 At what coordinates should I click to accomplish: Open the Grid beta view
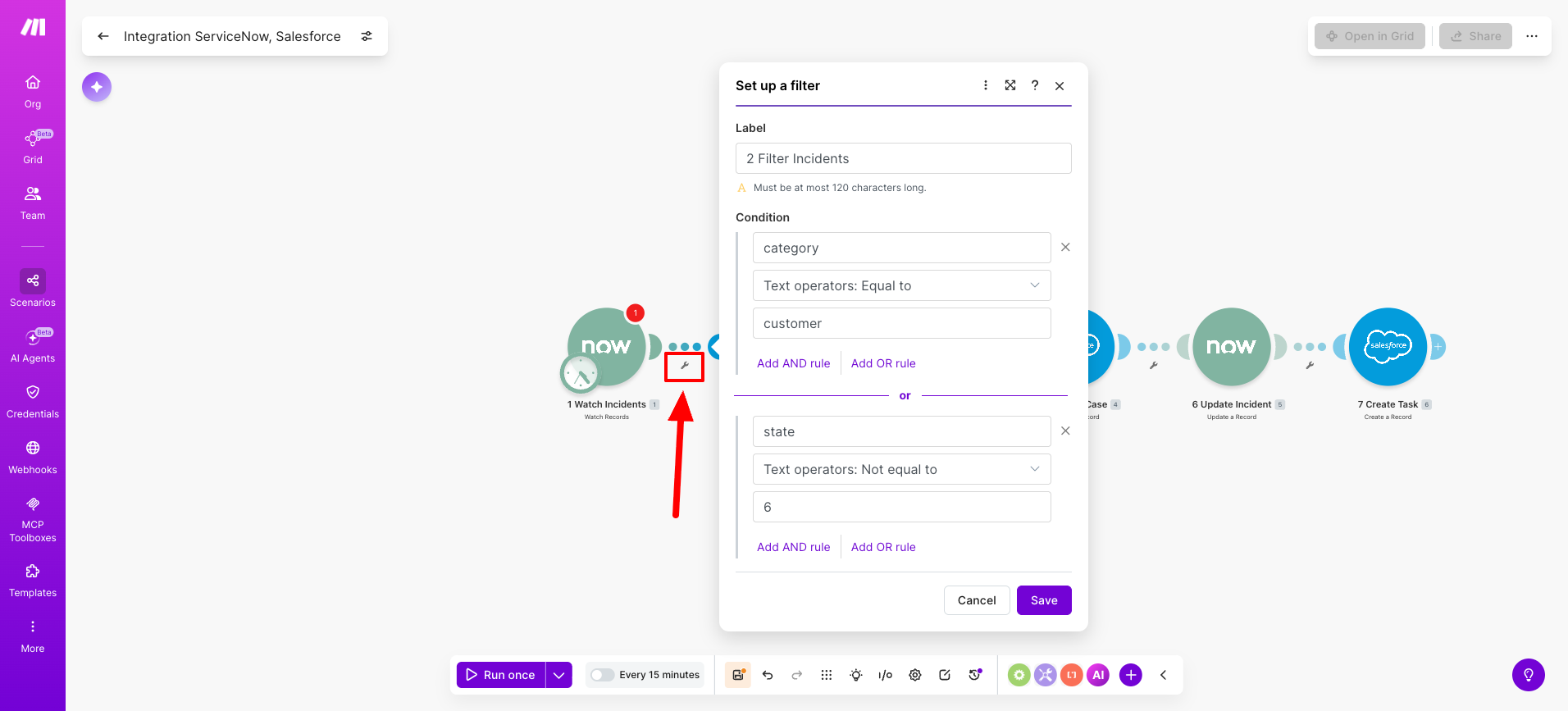[33, 148]
